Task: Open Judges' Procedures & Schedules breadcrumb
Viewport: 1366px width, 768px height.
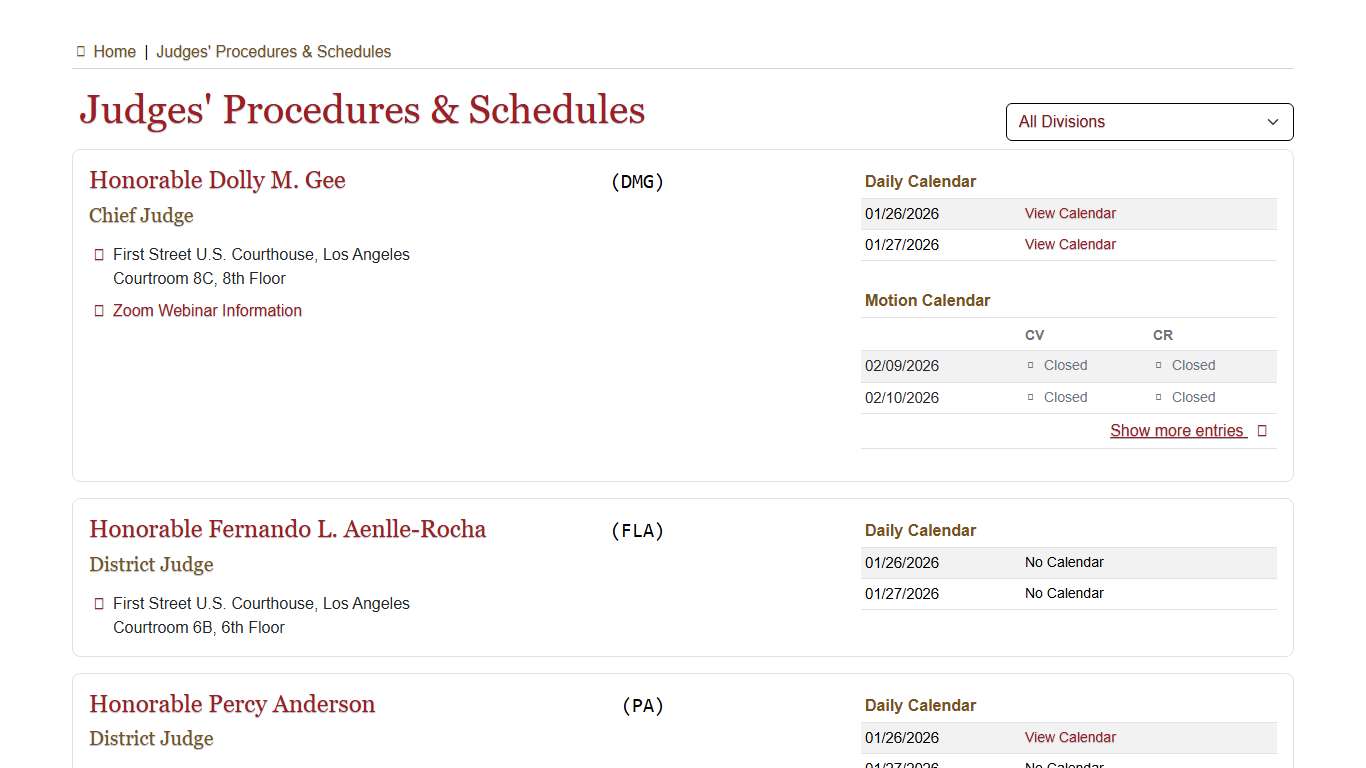Action: tap(273, 52)
